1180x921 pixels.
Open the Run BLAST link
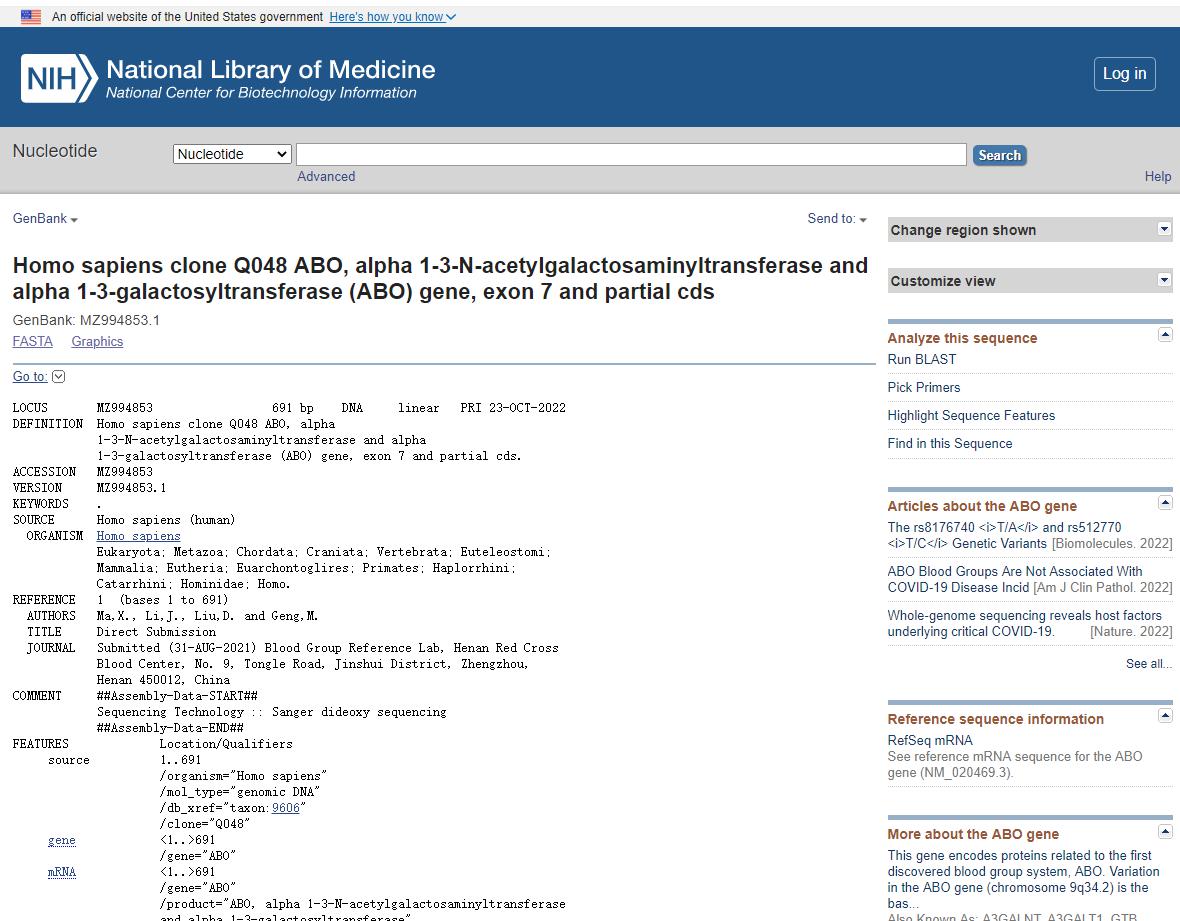click(x=921, y=359)
